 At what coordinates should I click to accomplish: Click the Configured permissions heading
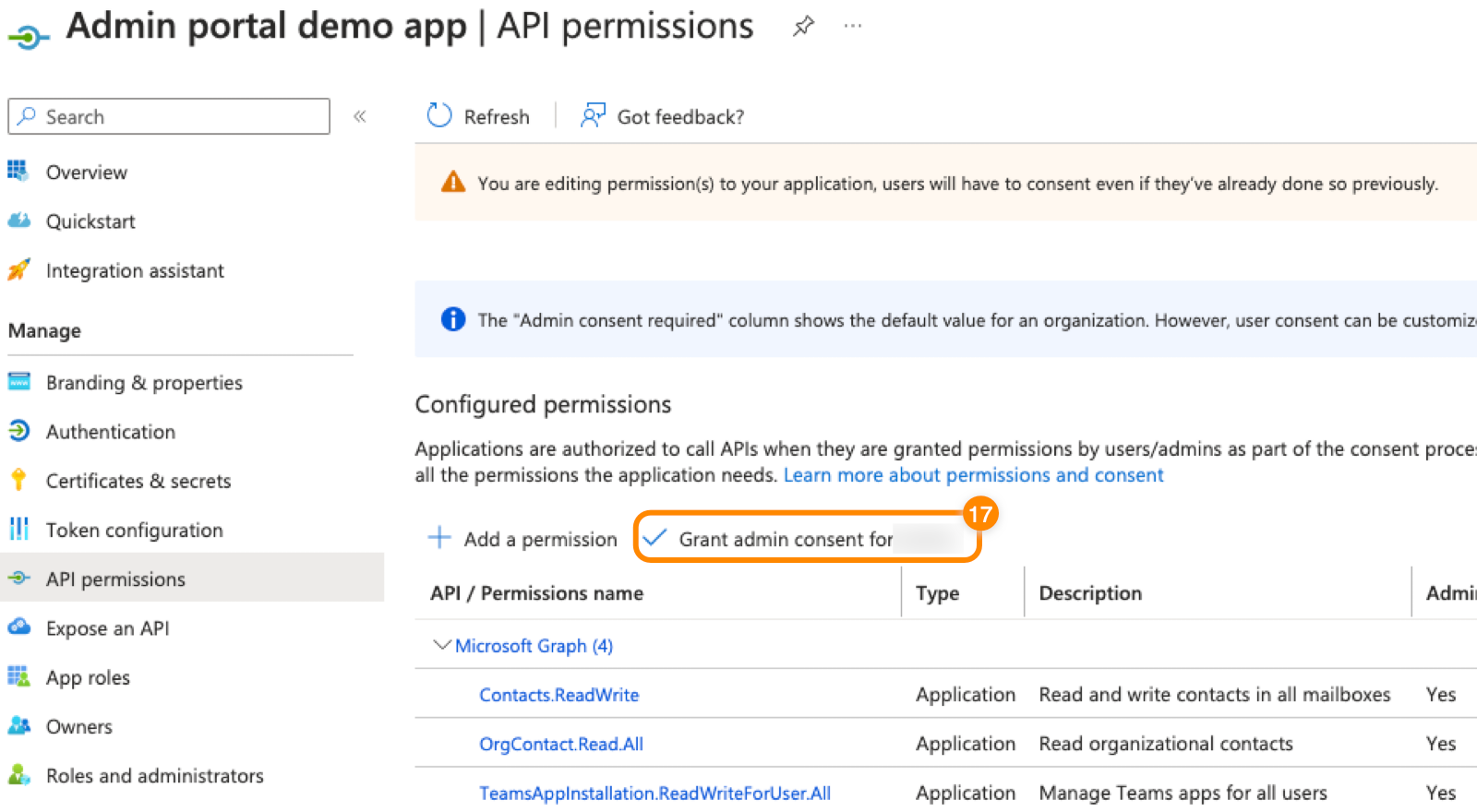tap(543, 405)
